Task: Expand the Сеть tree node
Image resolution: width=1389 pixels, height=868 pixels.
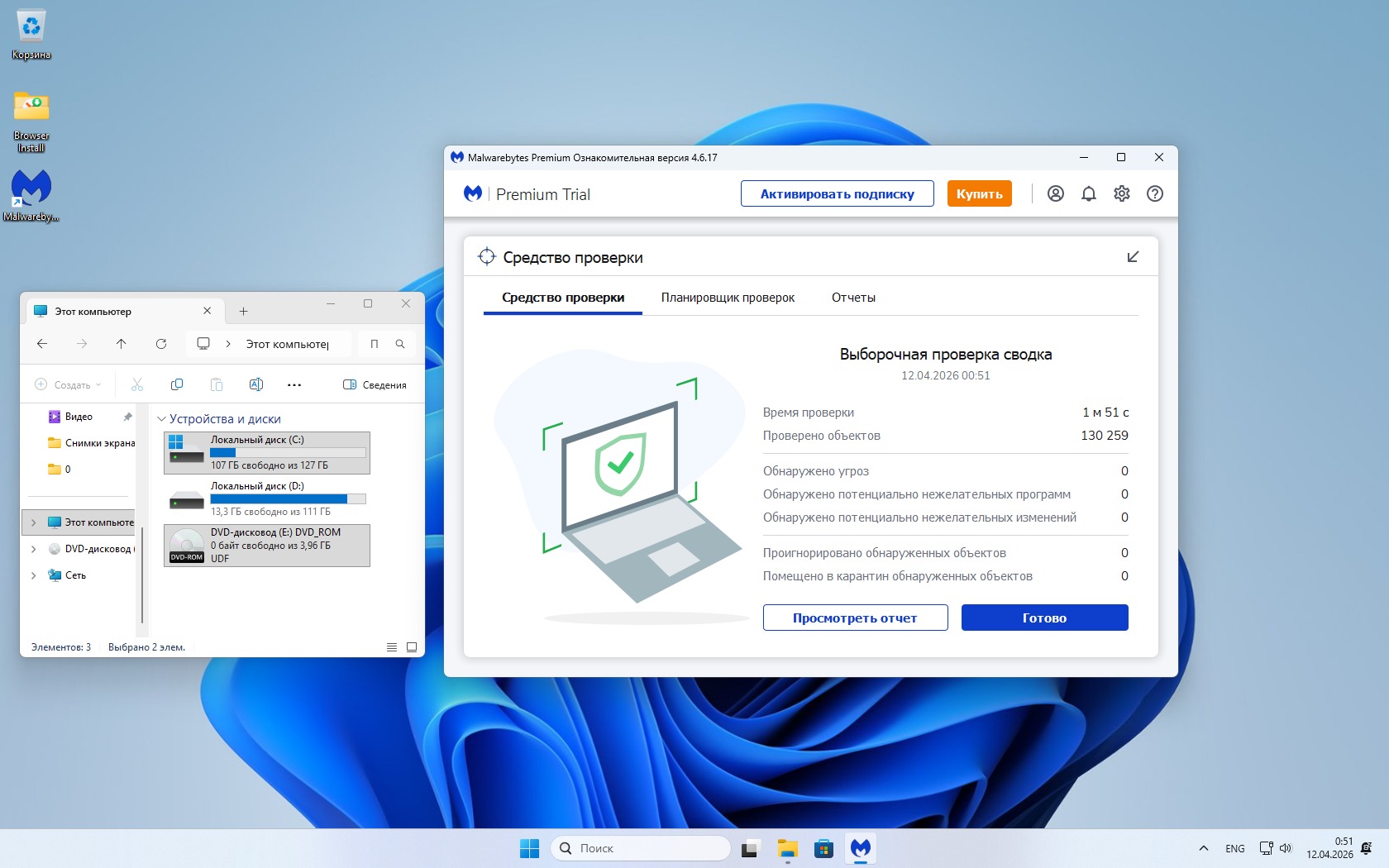Action: point(33,575)
